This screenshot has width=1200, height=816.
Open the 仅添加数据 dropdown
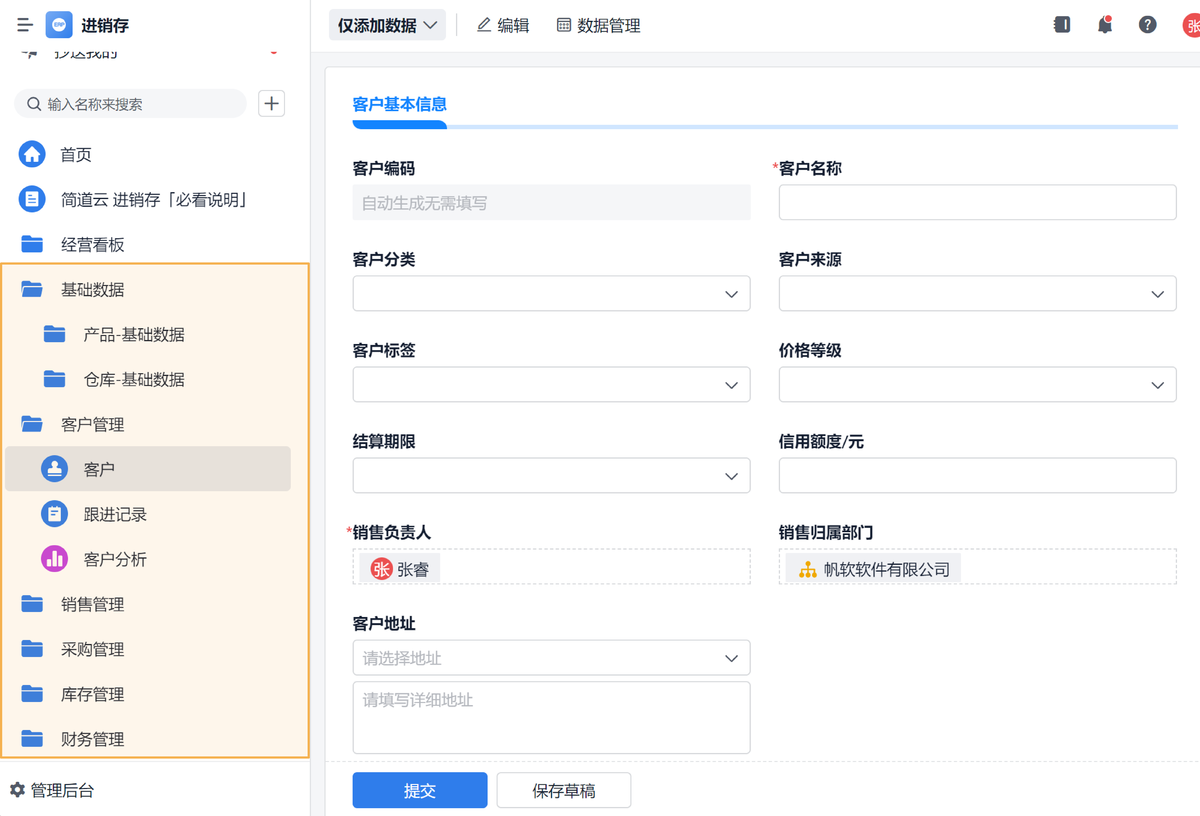point(387,25)
